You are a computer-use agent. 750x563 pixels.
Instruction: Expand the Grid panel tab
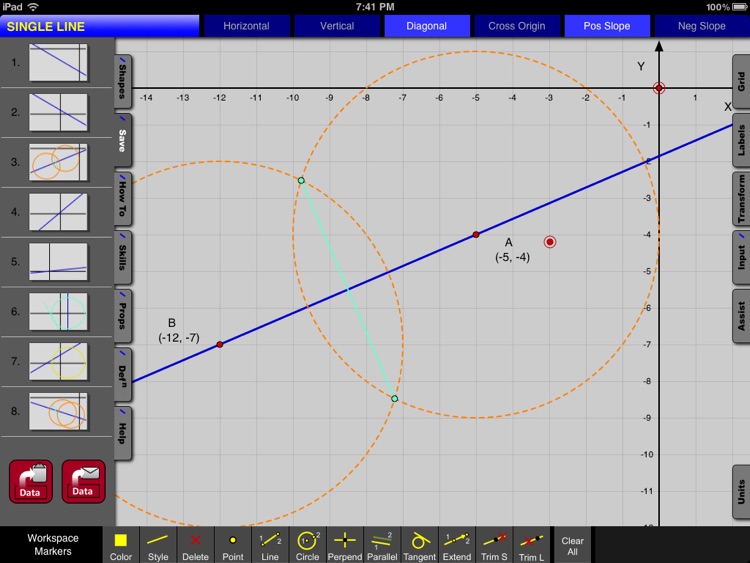click(741, 81)
